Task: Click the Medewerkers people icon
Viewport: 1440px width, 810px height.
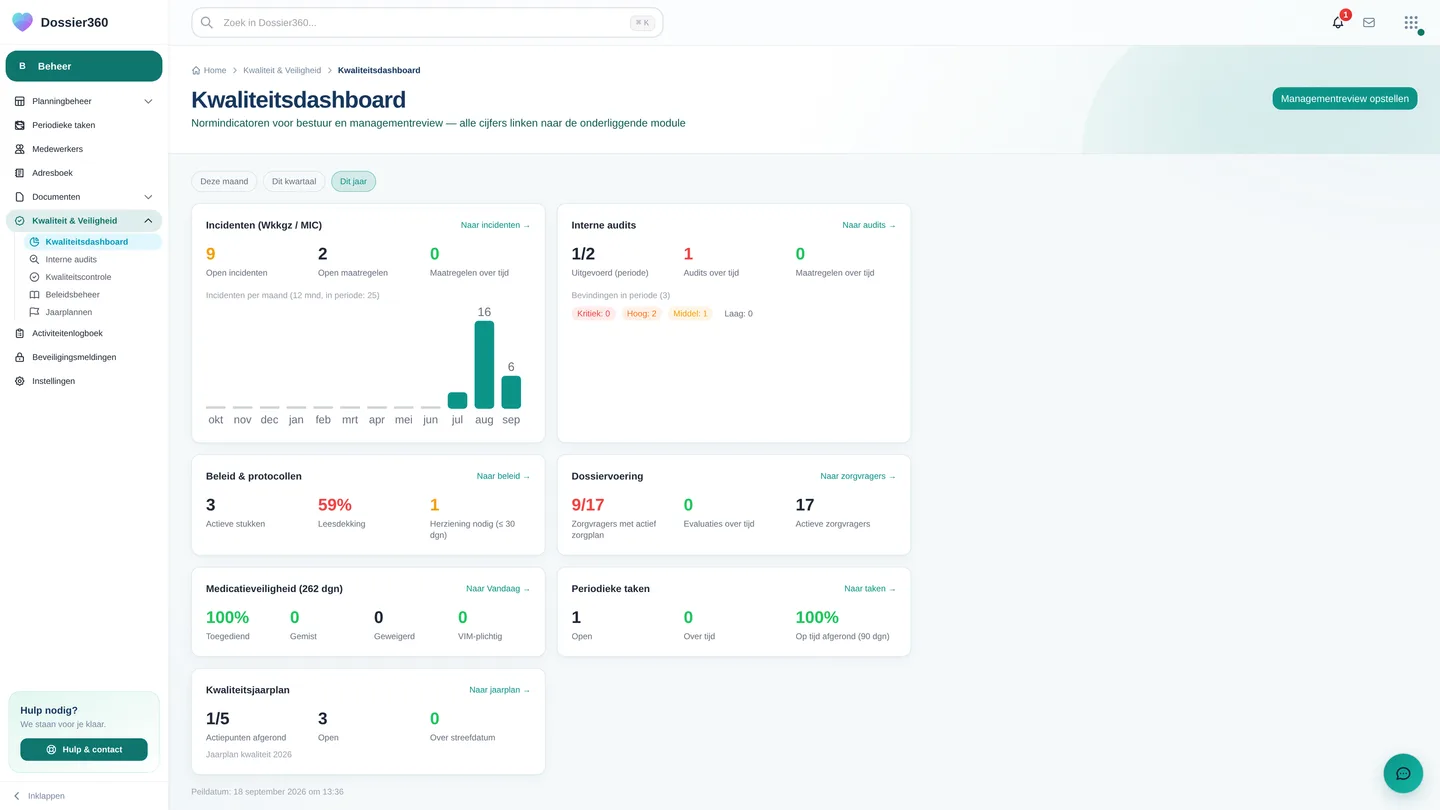Action: [20, 149]
